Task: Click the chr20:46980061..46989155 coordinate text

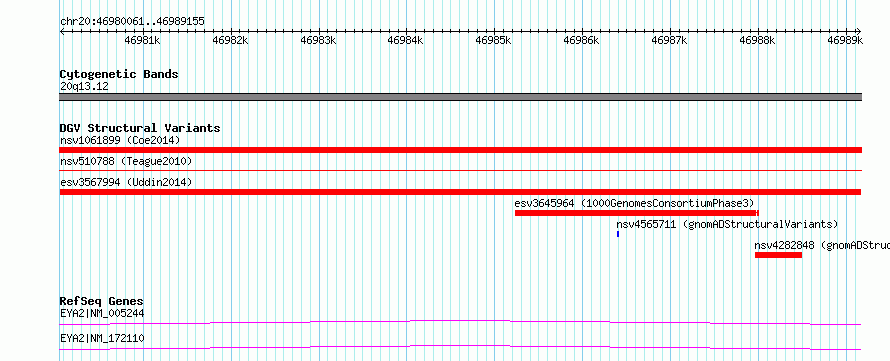Action: [x=132, y=22]
